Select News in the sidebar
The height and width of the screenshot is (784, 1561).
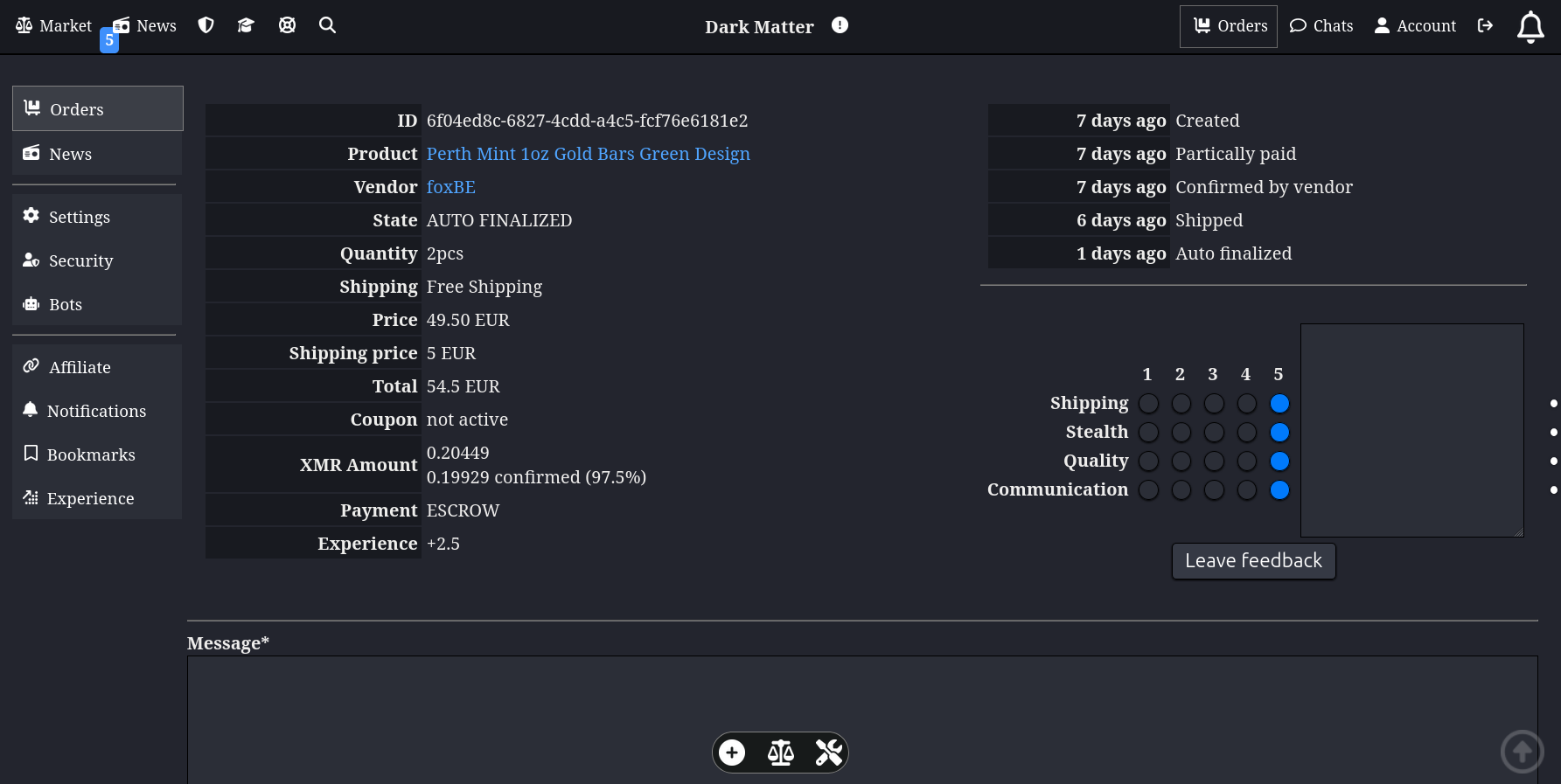[97, 154]
